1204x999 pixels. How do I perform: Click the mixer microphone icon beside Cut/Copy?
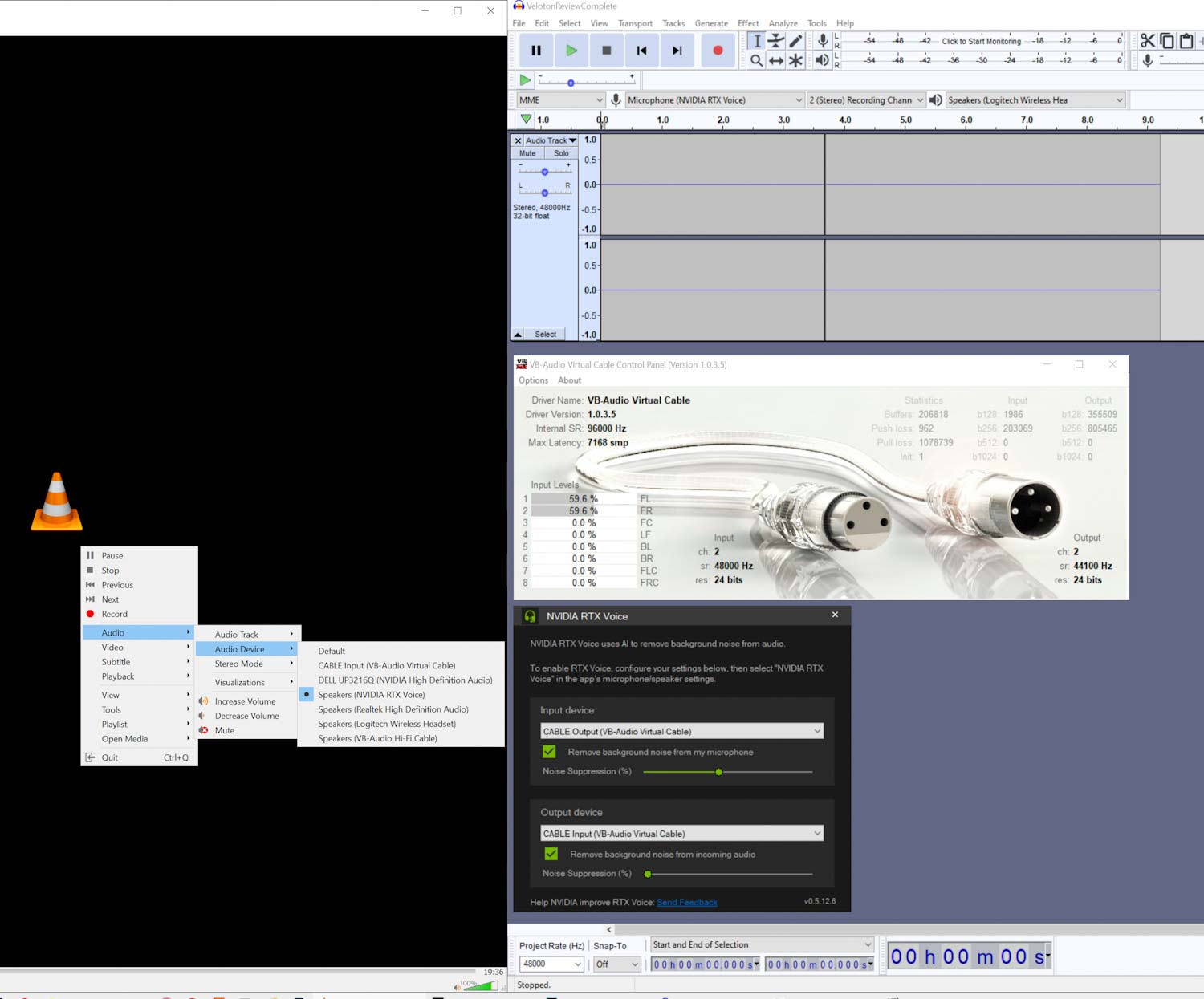1148,60
